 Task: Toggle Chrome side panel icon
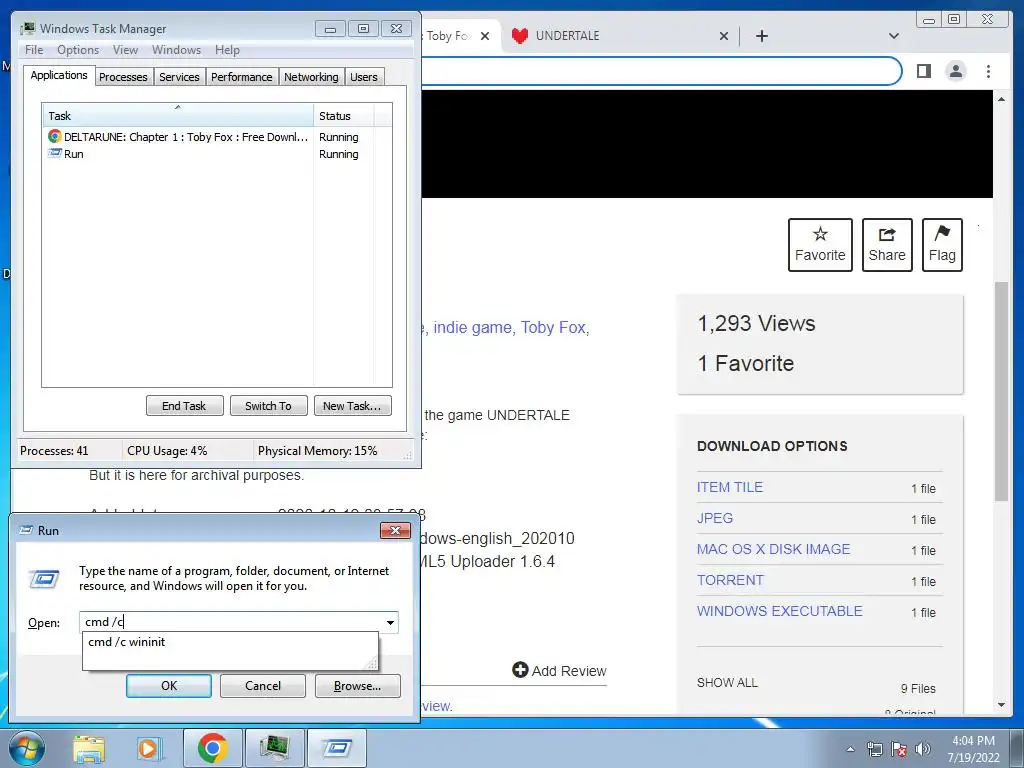pos(923,71)
